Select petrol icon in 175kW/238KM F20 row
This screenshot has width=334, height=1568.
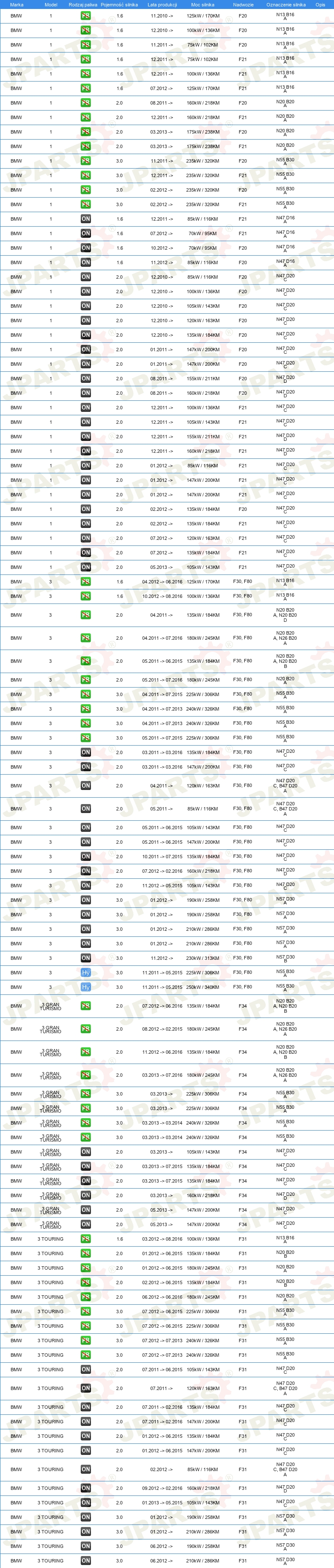point(86,132)
